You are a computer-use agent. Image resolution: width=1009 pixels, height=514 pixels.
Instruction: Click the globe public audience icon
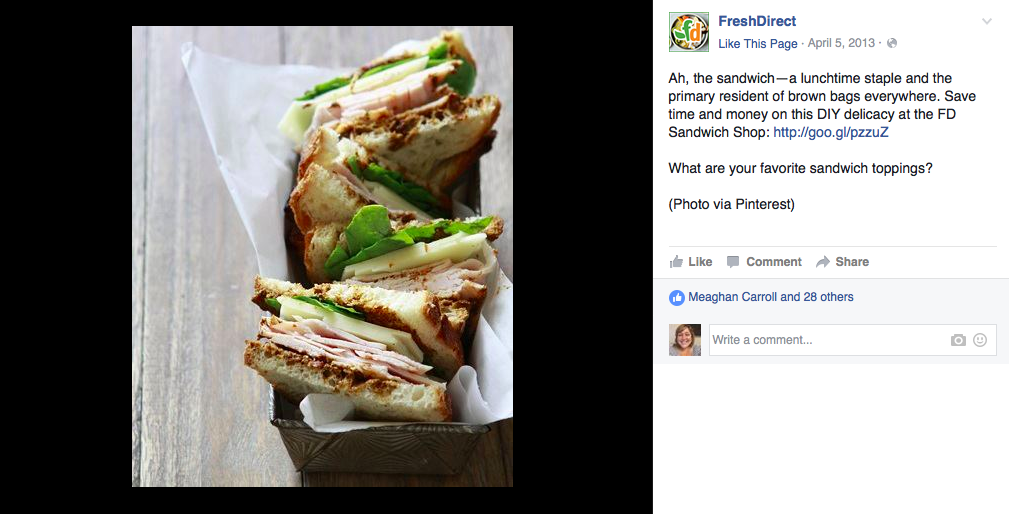(x=892, y=43)
